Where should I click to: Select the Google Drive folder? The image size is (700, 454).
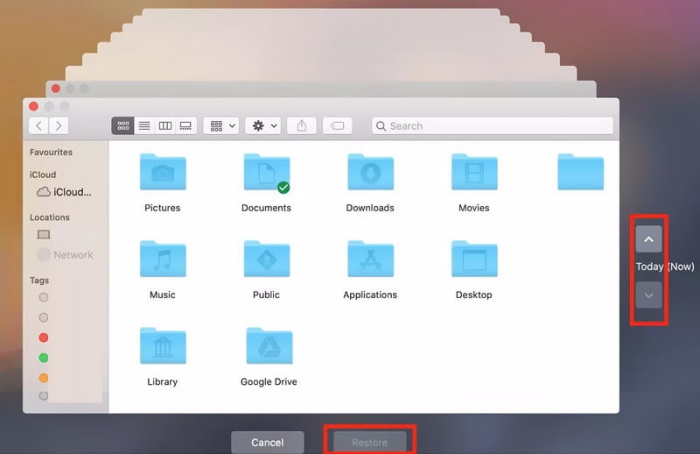tap(268, 346)
